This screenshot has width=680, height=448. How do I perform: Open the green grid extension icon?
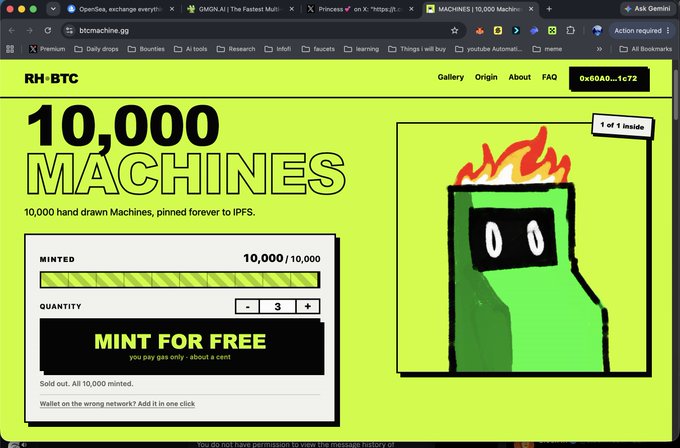(552, 30)
